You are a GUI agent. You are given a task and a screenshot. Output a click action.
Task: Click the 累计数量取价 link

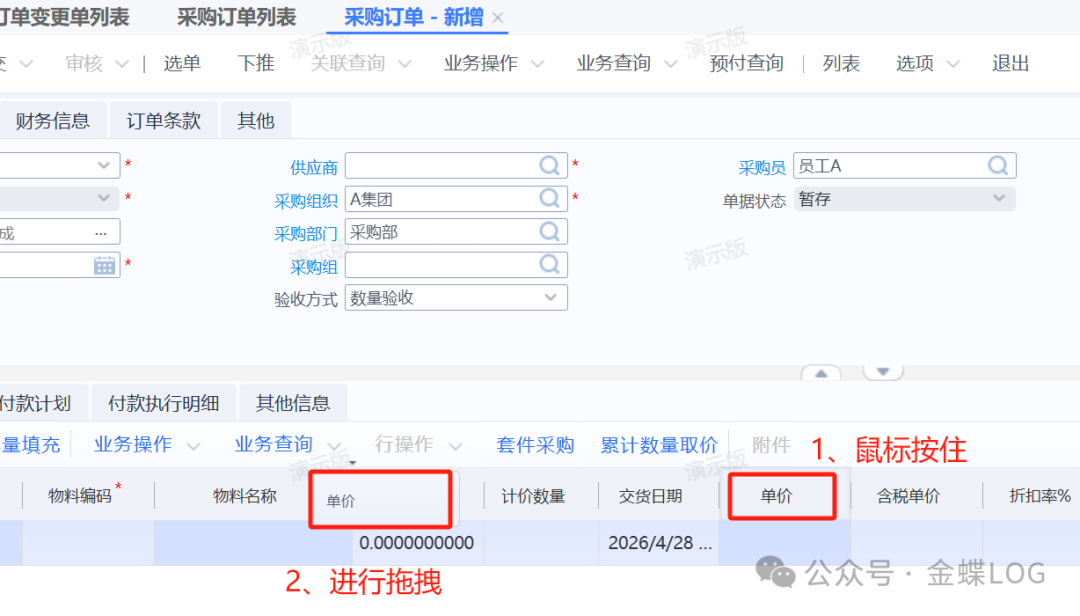tap(658, 445)
